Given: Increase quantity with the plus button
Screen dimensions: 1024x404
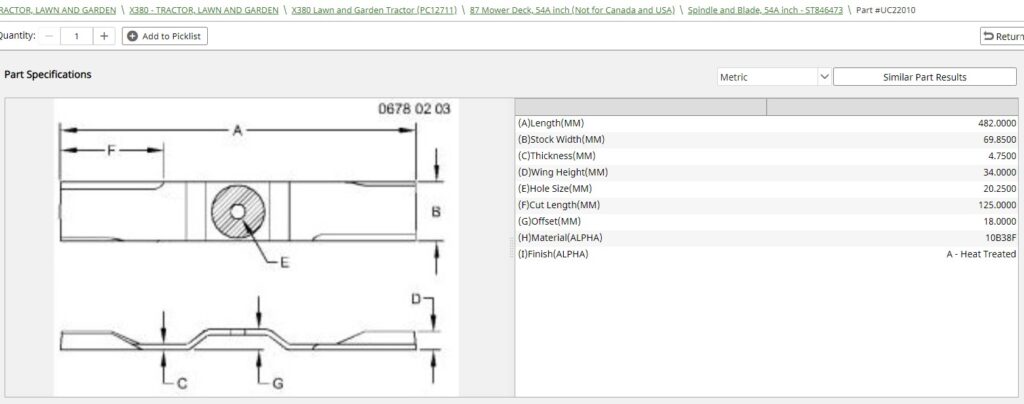Looking at the screenshot, I should (x=104, y=36).
